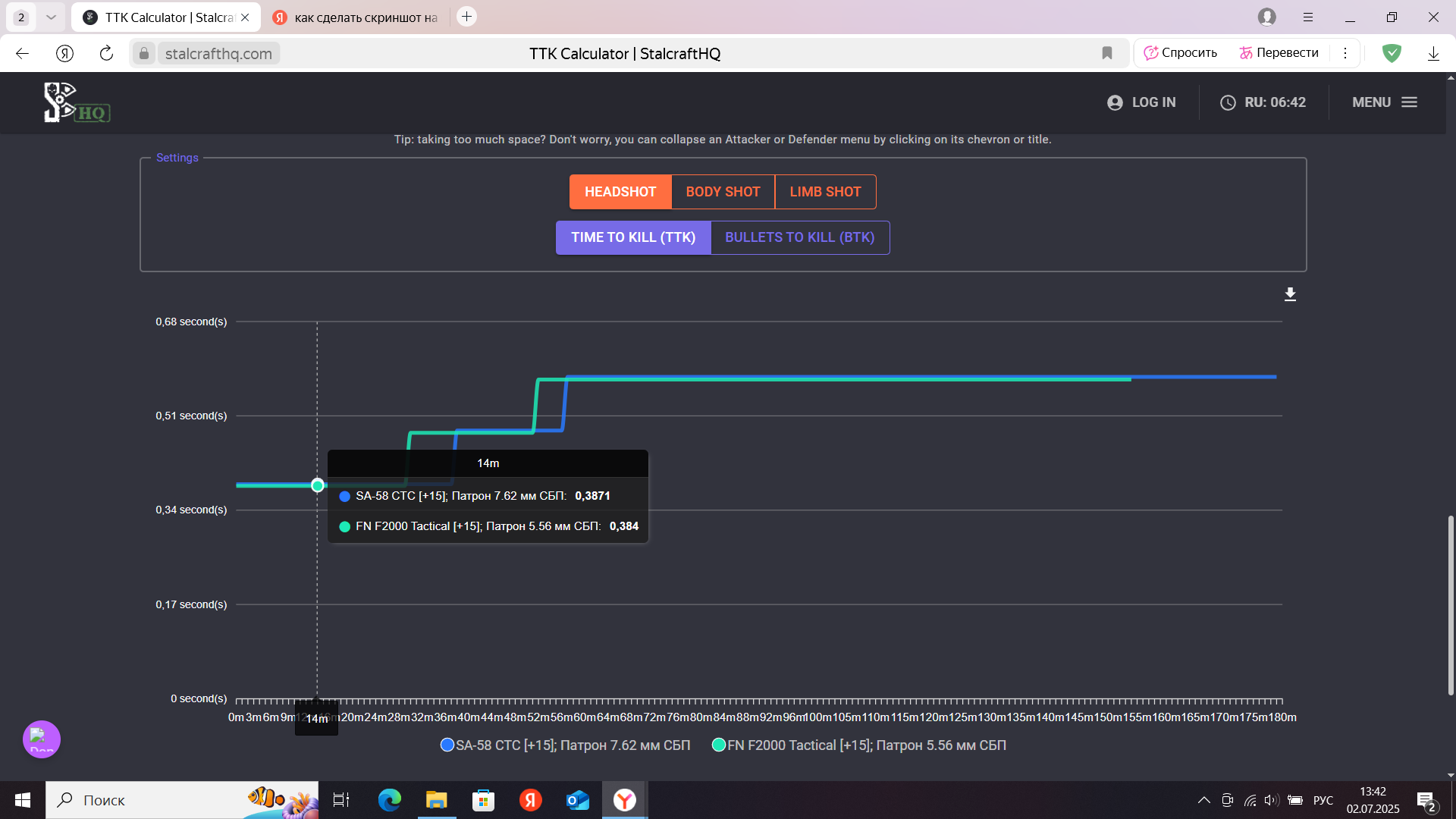
Task: Open the tab counter showing 2
Action: coord(21,17)
